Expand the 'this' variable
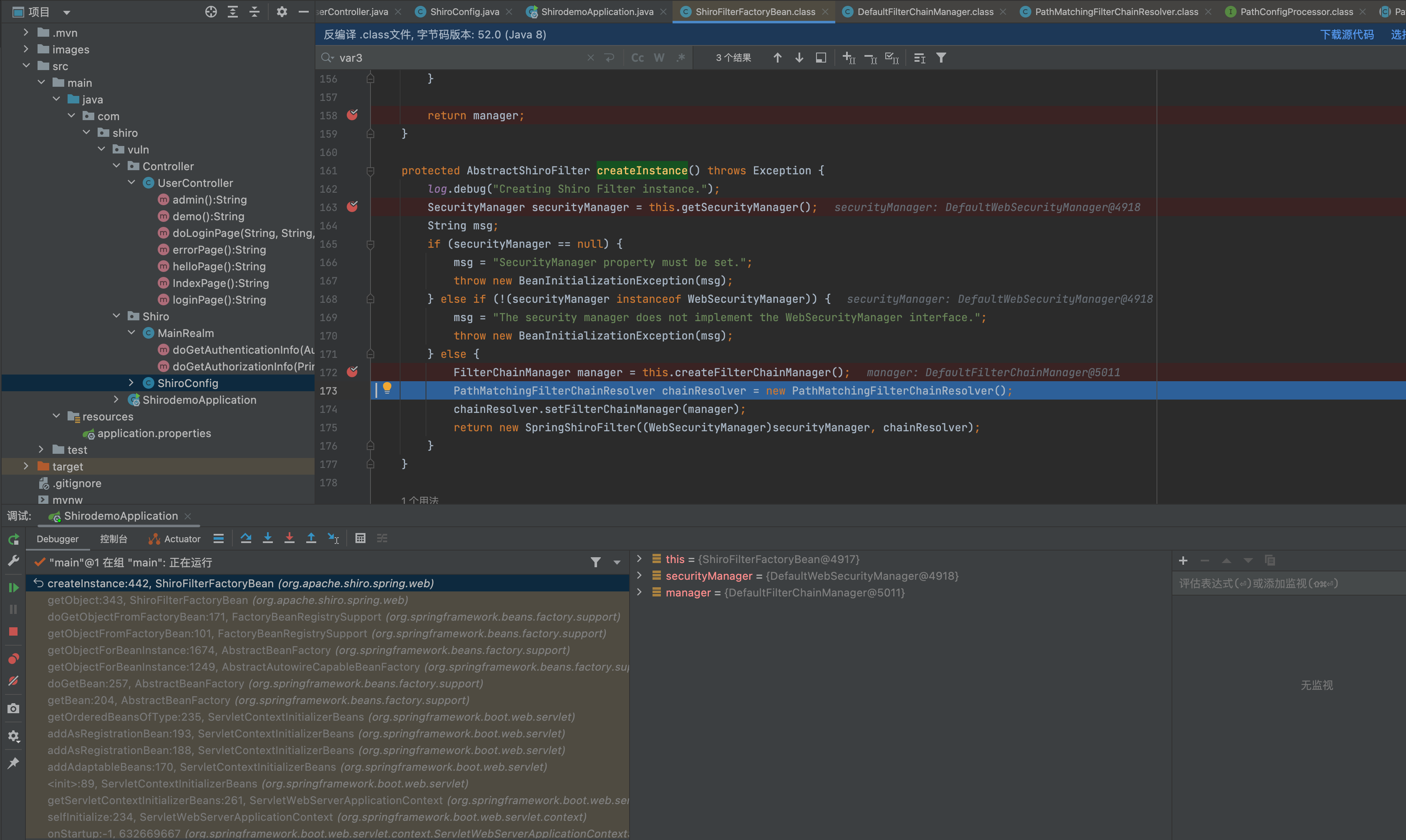Screen dimensions: 1406x840 [639, 559]
